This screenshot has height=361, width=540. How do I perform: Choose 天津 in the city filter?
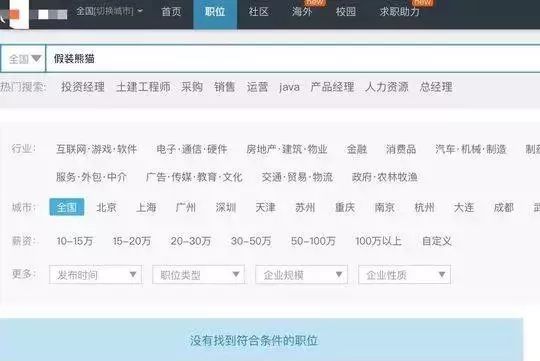[266, 207]
